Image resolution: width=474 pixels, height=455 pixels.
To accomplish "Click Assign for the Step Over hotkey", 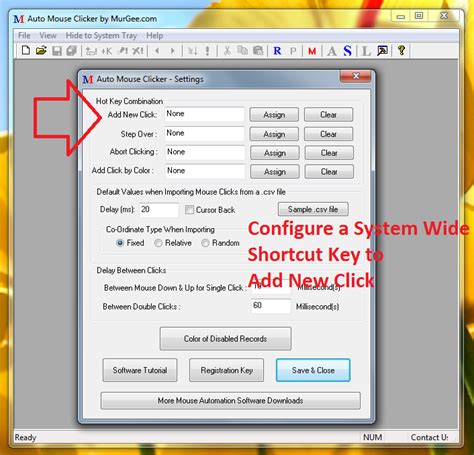I will pyautogui.click(x=274, y=134).
